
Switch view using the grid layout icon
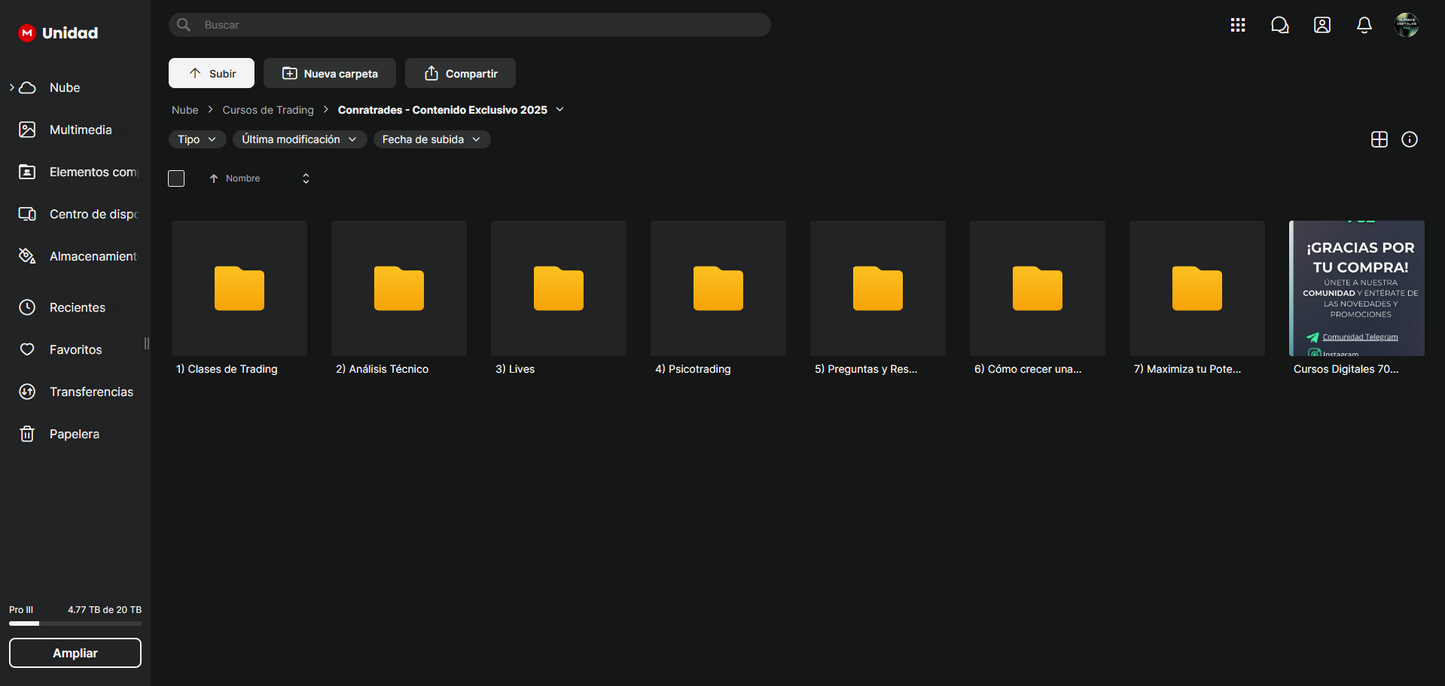click(x=1379, y=140)
